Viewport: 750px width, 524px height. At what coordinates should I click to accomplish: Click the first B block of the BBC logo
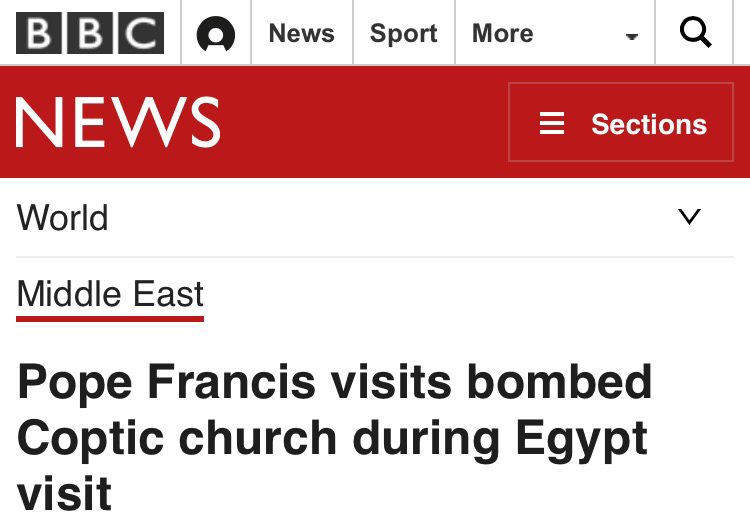(x=39, y=34)
